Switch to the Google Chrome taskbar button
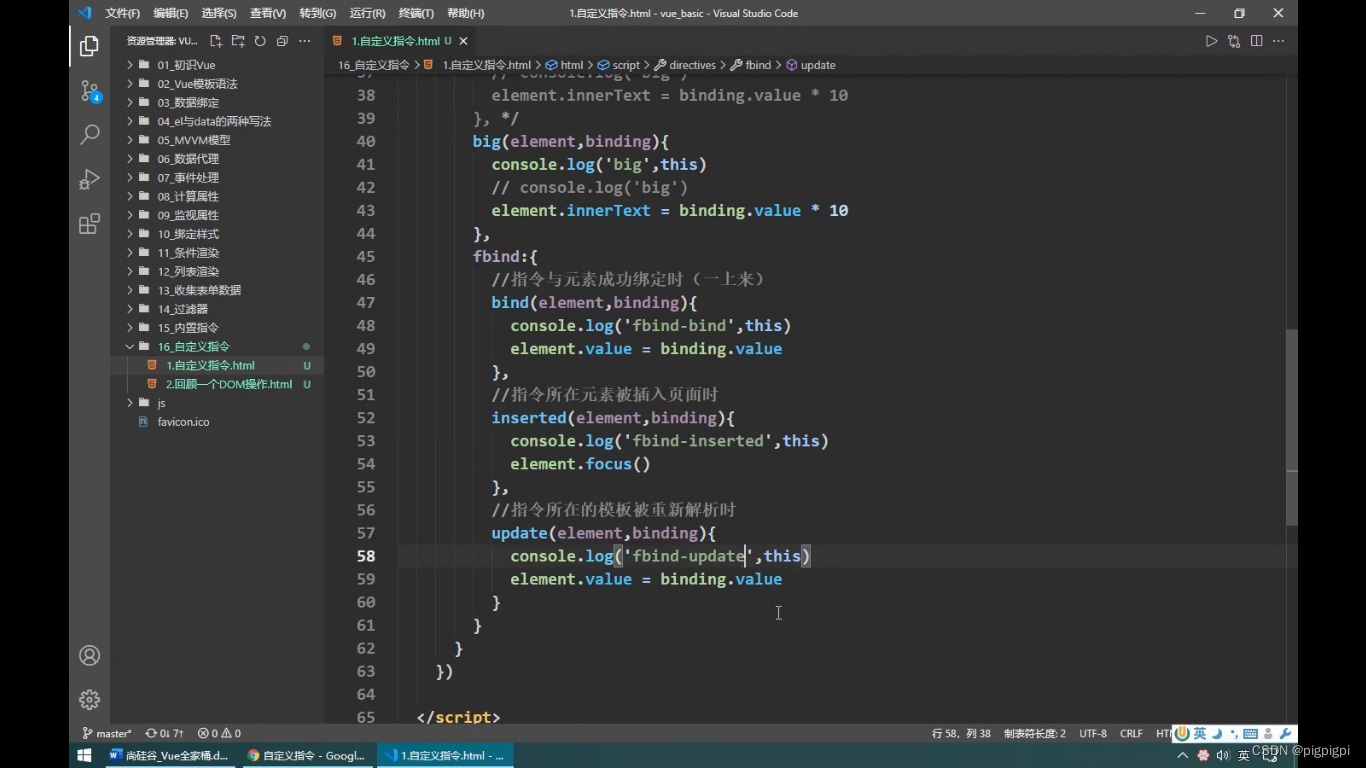 306,755
